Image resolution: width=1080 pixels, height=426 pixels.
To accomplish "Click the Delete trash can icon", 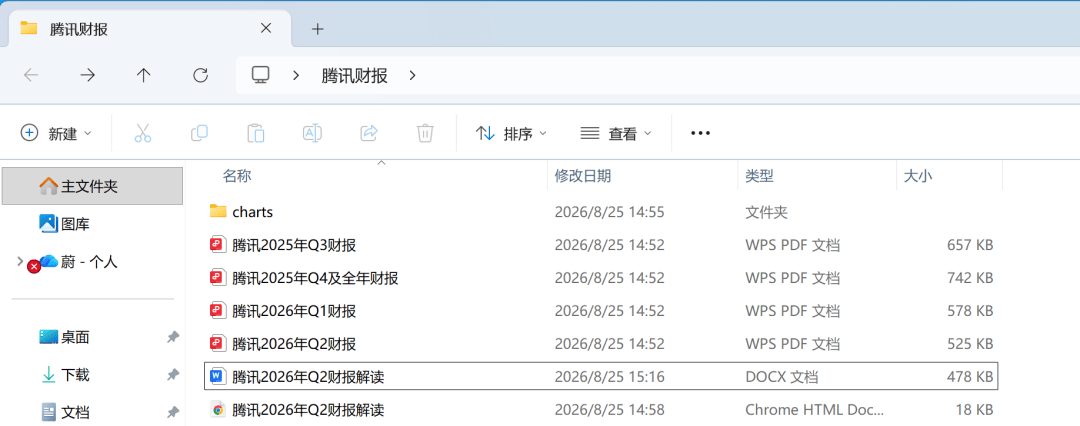I will [426, 133].
